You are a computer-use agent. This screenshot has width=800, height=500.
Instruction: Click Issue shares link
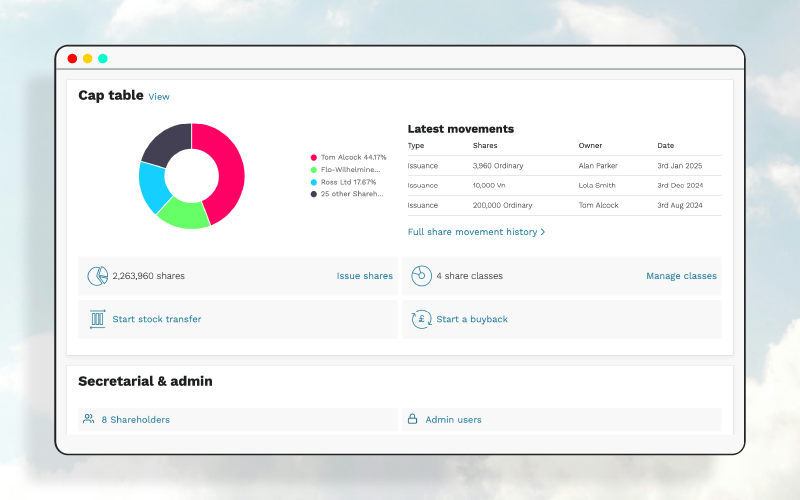click(x=364, y=276)
